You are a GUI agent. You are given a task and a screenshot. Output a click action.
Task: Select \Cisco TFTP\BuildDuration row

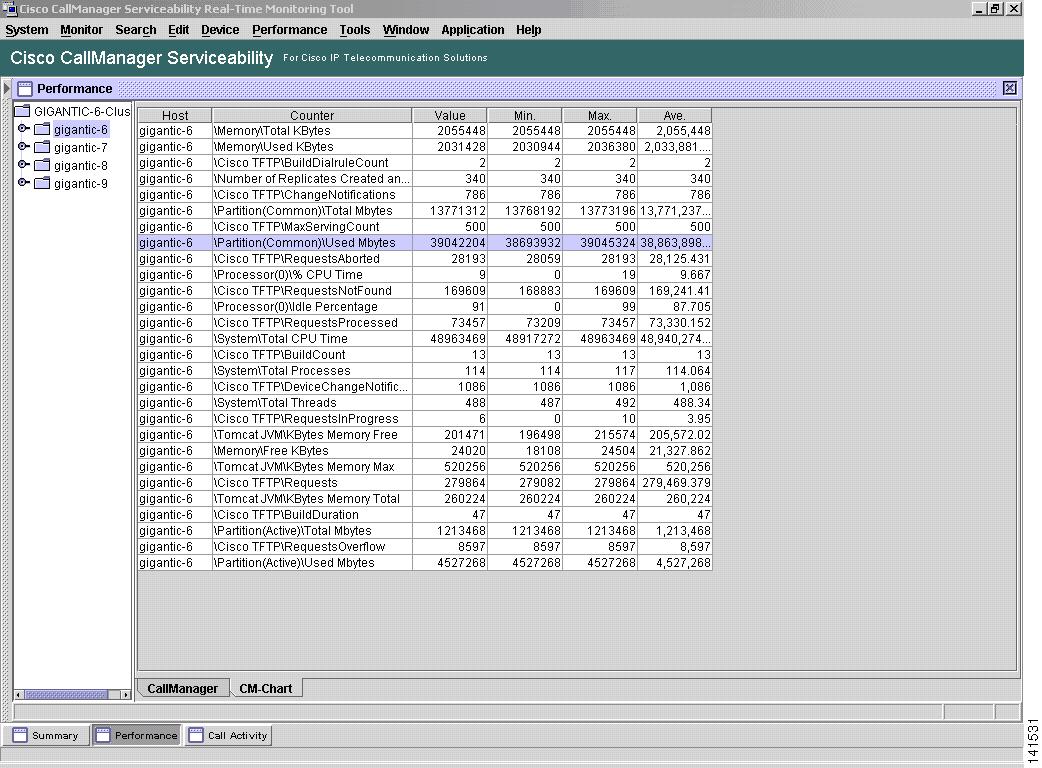(x=425, y=515)
